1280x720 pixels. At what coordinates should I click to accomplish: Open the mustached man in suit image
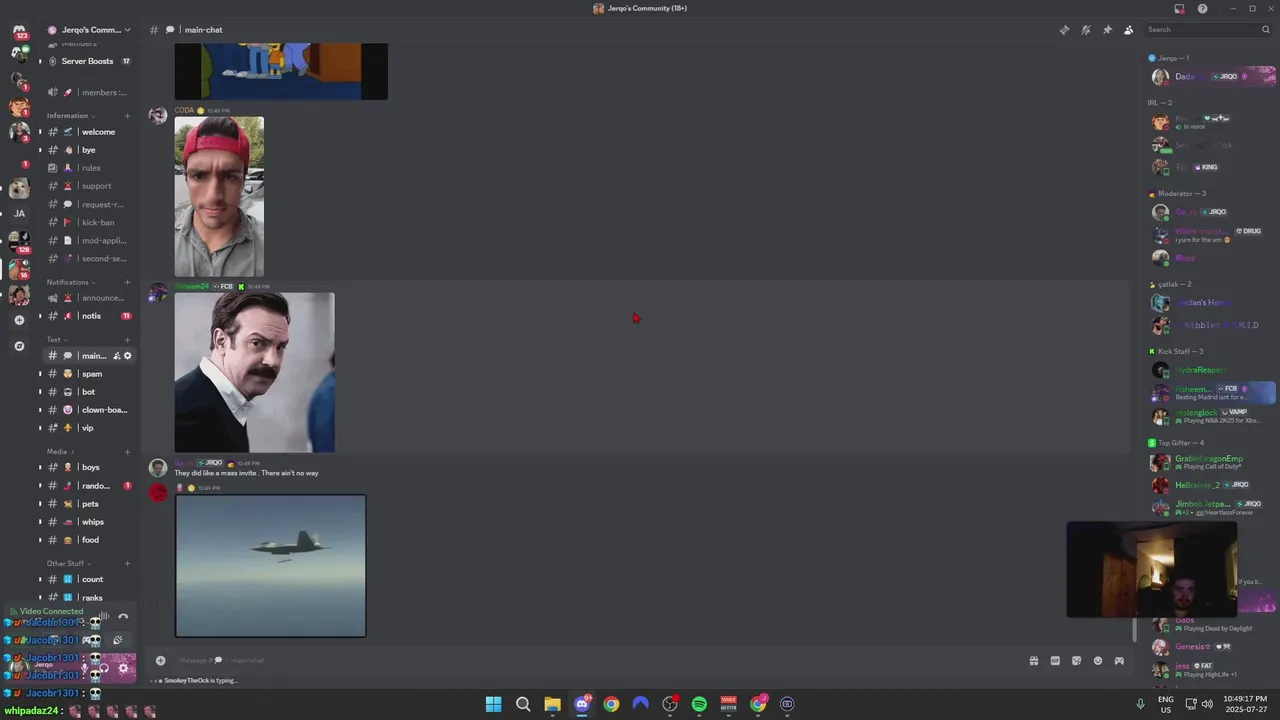pyautogui.click(x=255, y=372)
